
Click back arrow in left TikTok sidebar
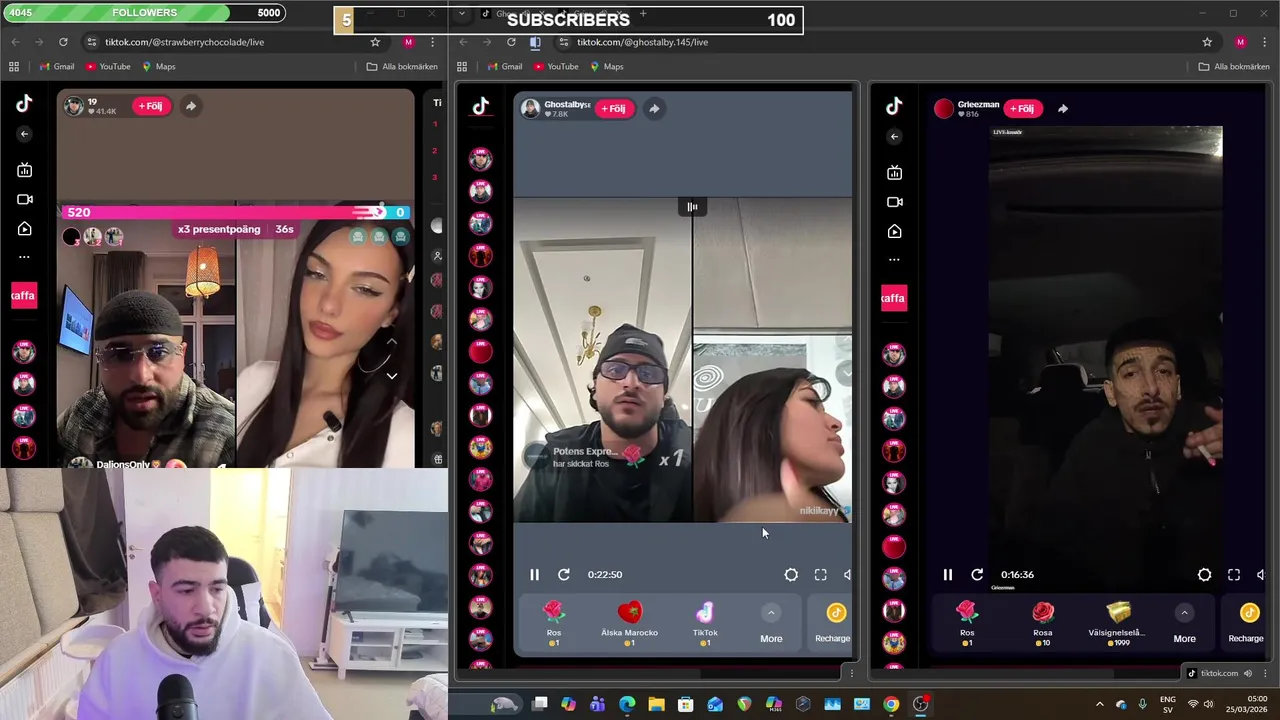(24, 134)
